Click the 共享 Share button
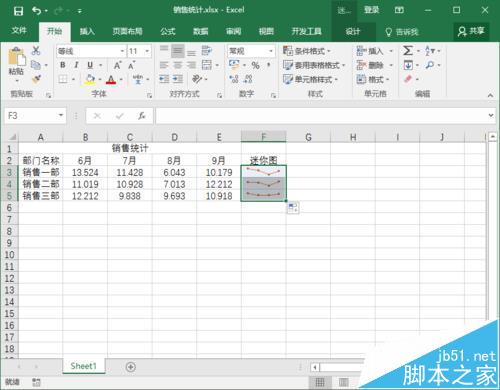This screenshot has height=390, width=500. (471, 32)
